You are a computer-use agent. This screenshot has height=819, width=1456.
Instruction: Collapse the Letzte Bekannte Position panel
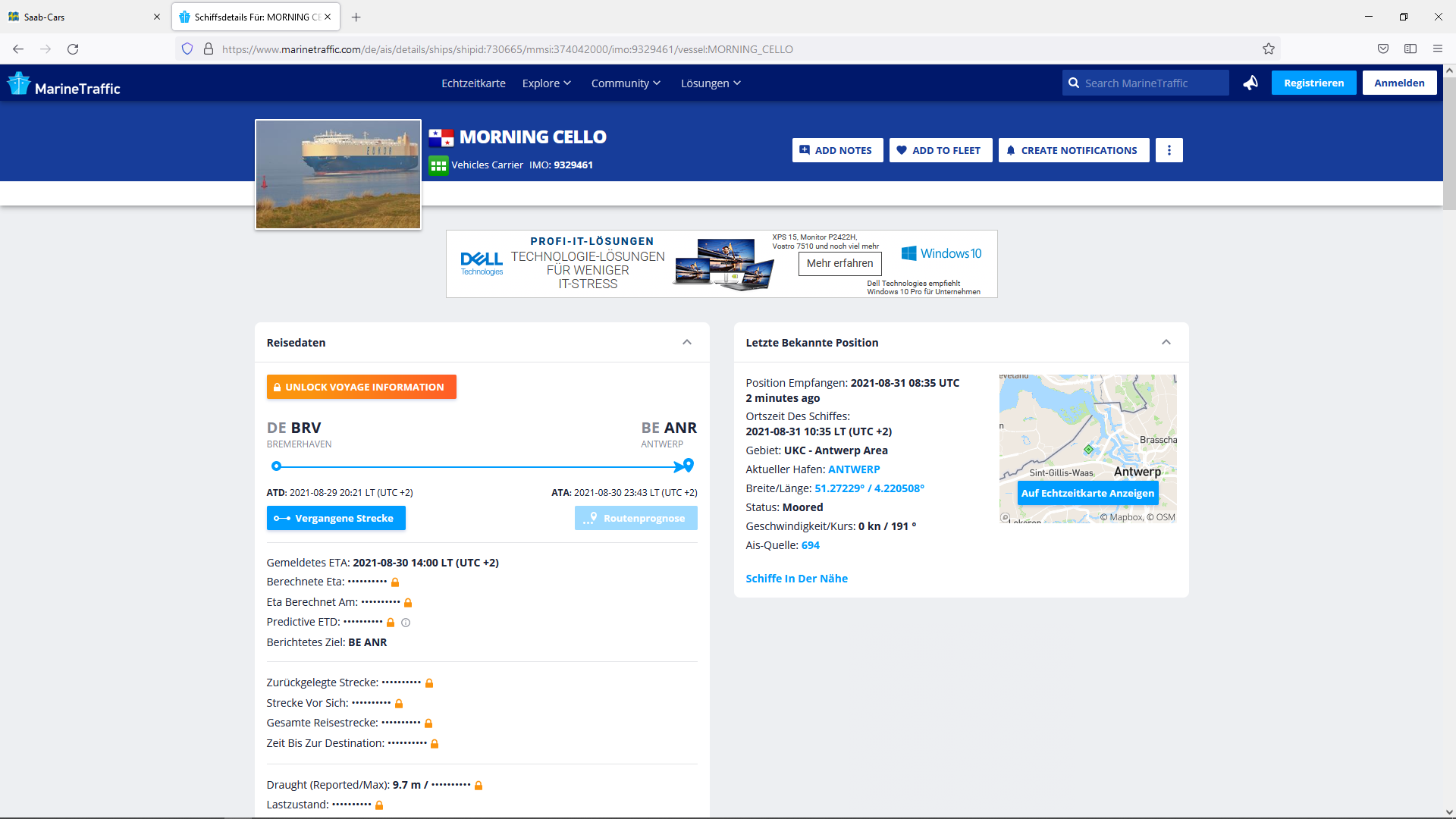[1166, 342]
